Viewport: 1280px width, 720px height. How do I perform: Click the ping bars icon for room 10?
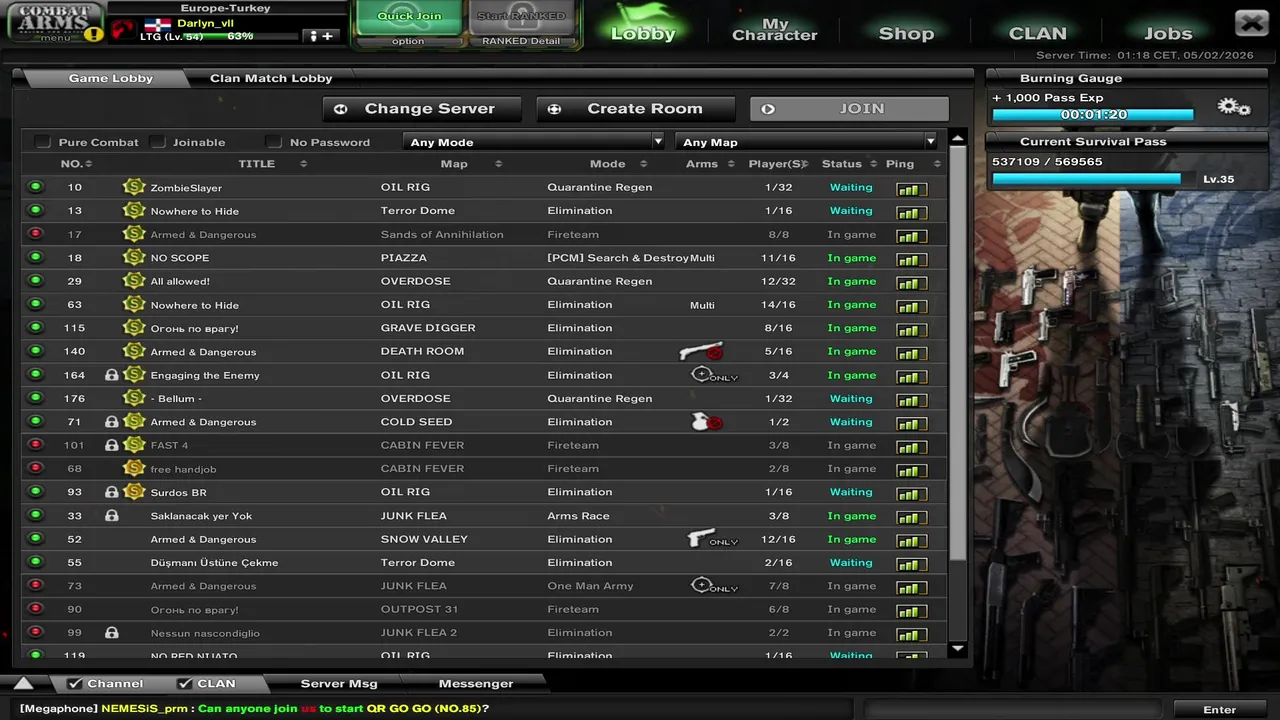910,189
